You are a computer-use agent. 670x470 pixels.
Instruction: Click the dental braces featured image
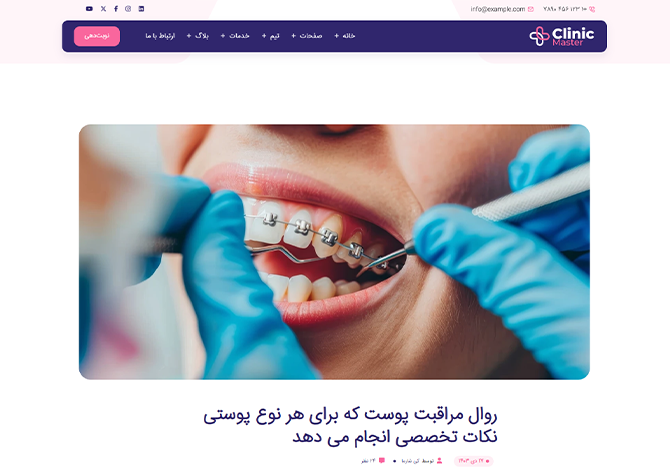(x=335, y=252)
